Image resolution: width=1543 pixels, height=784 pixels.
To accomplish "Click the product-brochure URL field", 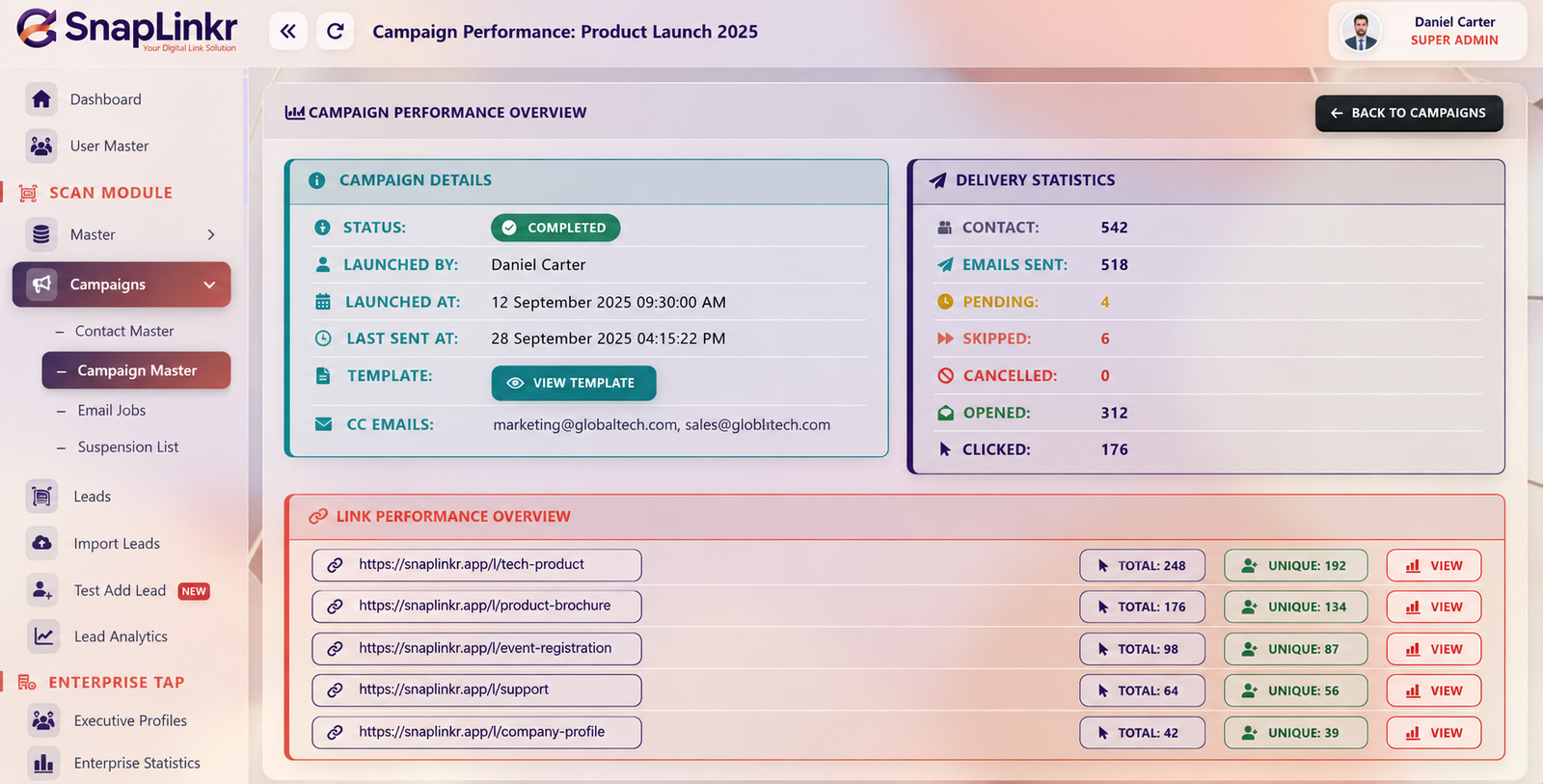I will point(476,606).
